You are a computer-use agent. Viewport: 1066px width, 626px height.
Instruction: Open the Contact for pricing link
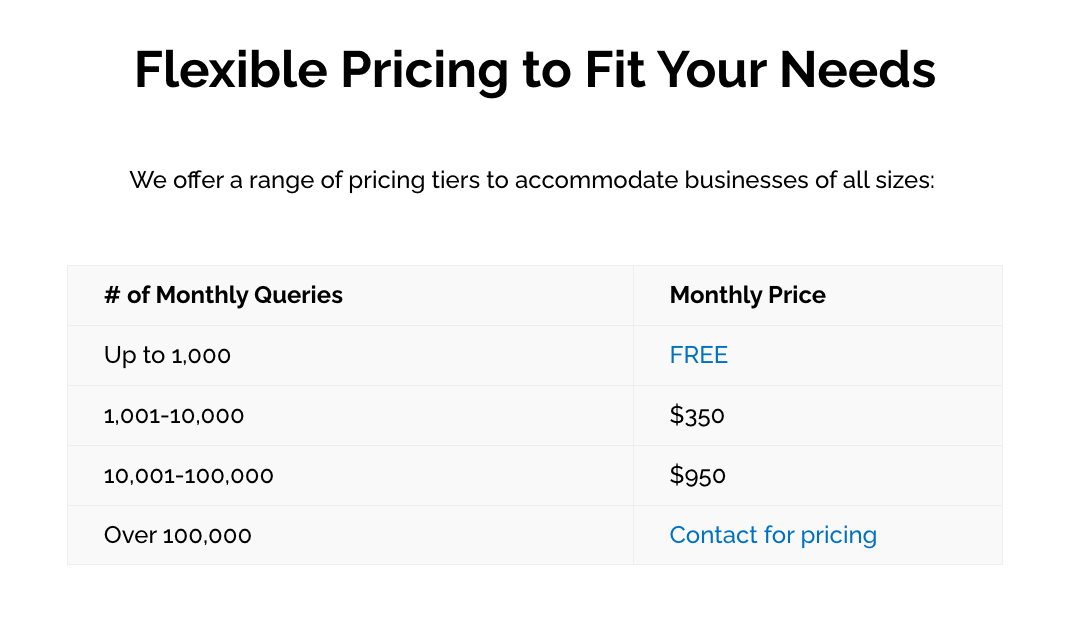click(773, 535)
